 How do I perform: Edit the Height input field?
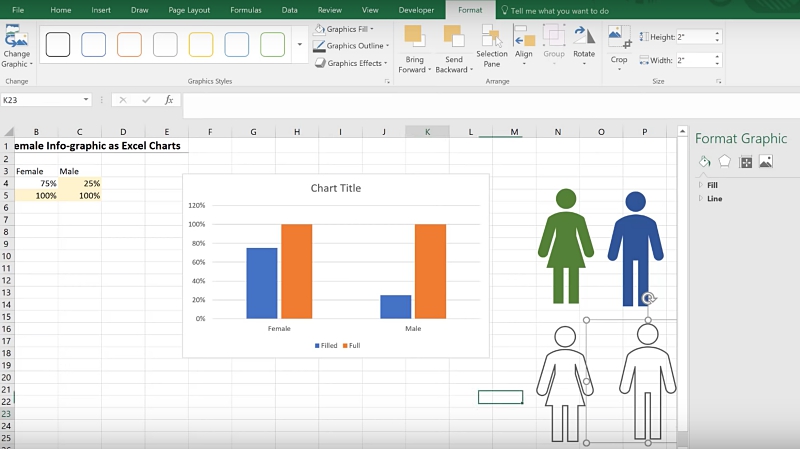click(x=694, y=37)
